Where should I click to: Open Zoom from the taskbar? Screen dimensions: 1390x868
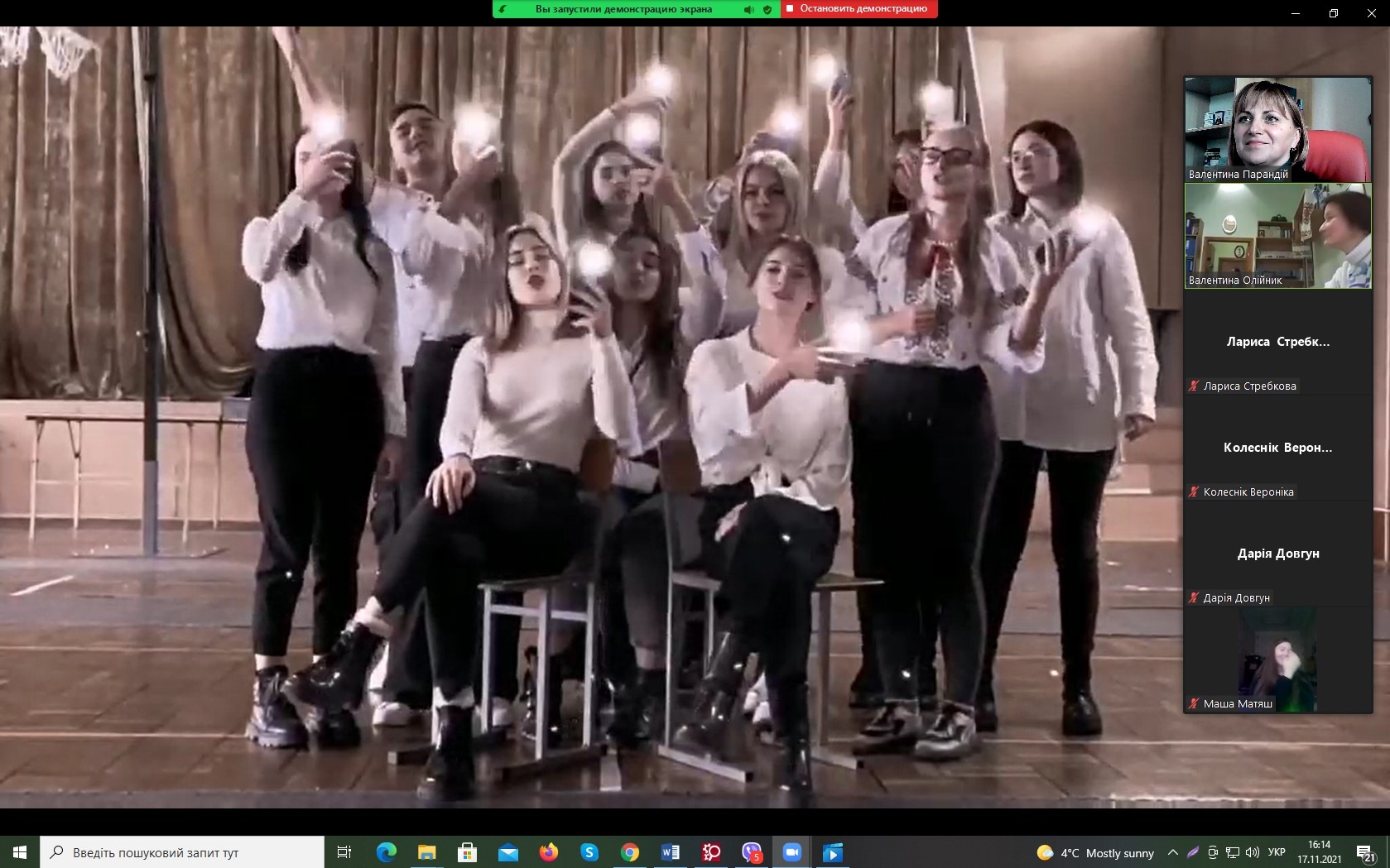coord(792,852)
